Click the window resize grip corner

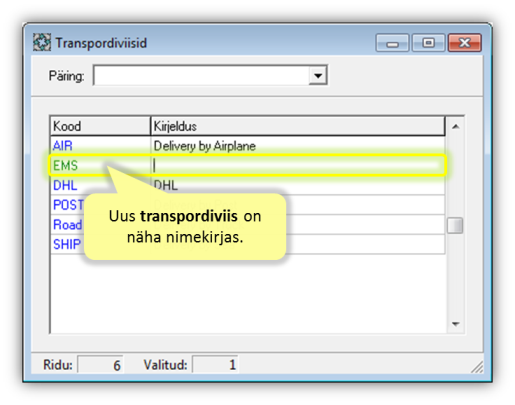pyautogui.click(x=477, y=367)
